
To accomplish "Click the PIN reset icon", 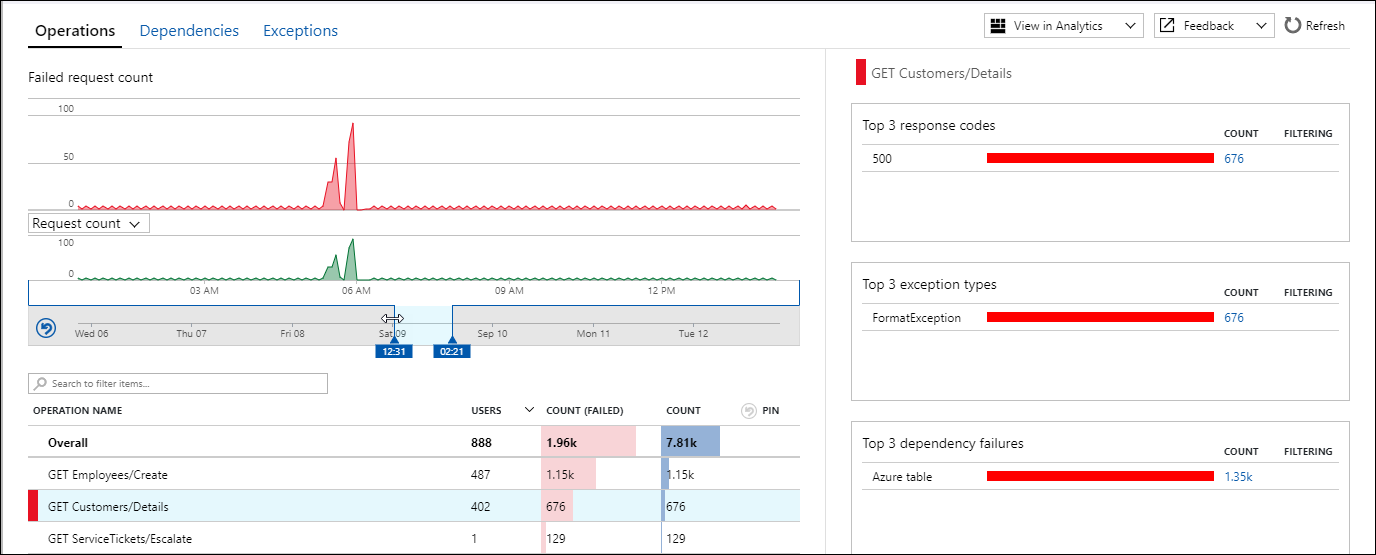I will click(x=749, y=410).
